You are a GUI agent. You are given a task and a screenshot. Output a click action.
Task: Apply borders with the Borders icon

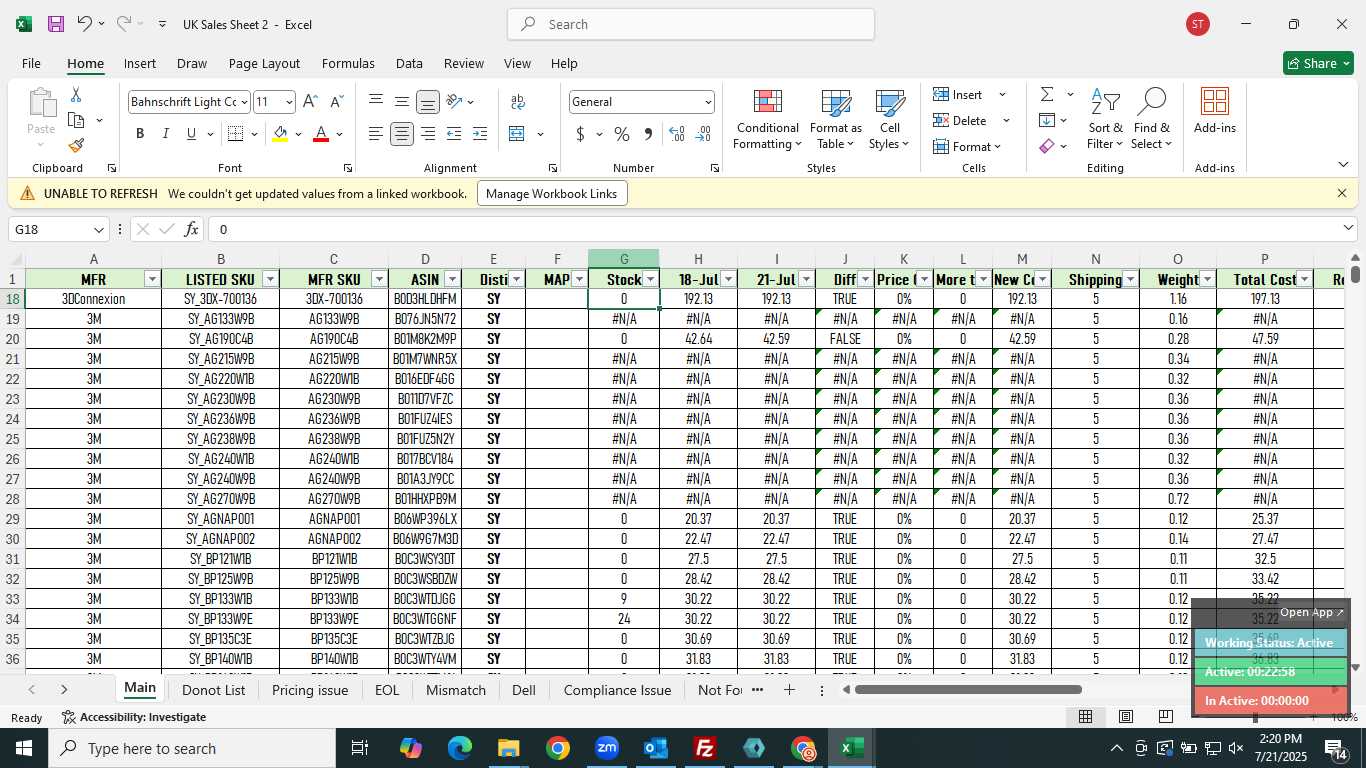click(x=235, y=134)
